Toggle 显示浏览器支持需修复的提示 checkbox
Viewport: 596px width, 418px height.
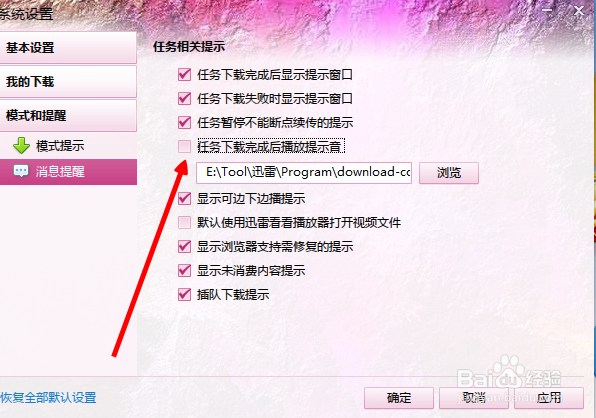pyautogui.click(x=184, y=246)
